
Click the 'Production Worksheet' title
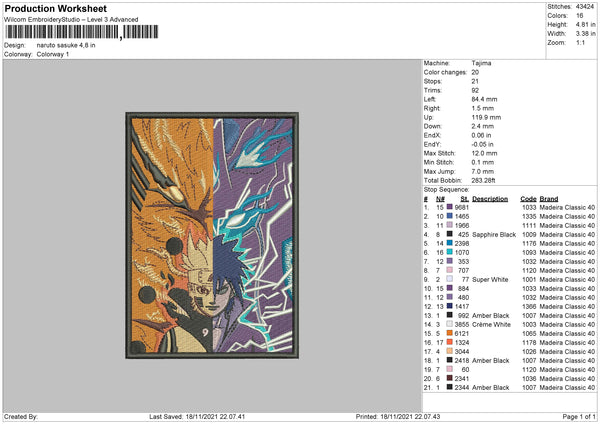[x=55, y=8]
